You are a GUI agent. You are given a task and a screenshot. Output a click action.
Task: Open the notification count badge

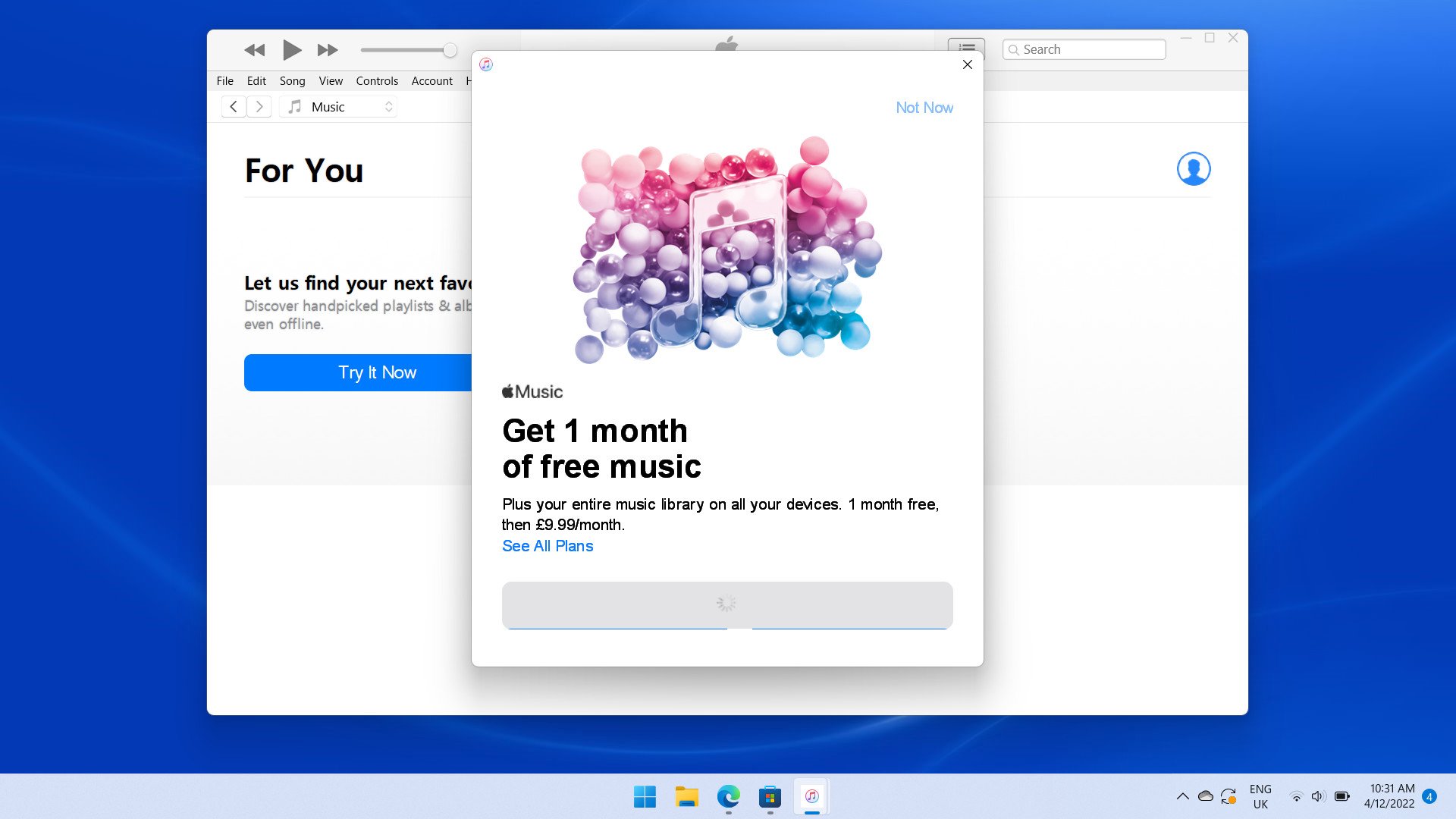1429,796
